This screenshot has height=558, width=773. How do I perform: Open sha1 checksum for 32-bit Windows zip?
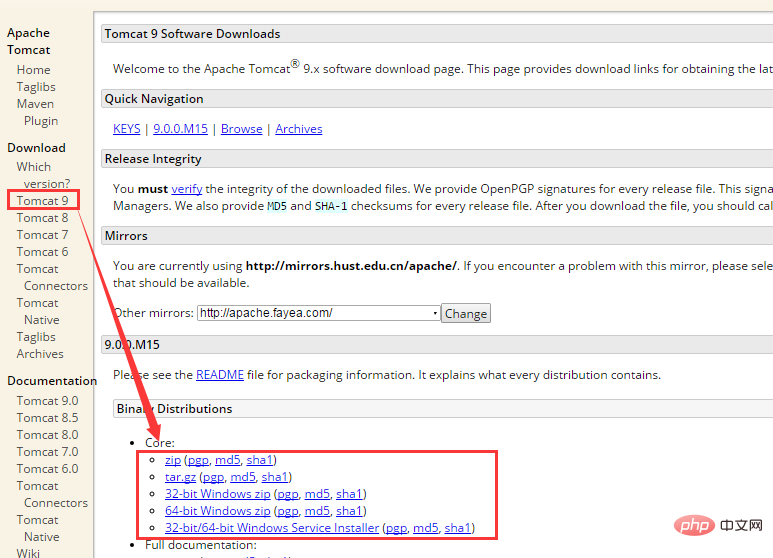pos(350,494)
